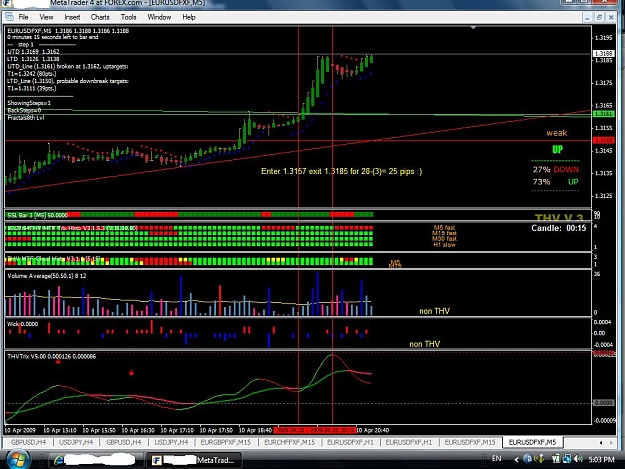Click the 'Wick 0.0000' indicator label

pyautogui.click(x=22, y=324)
